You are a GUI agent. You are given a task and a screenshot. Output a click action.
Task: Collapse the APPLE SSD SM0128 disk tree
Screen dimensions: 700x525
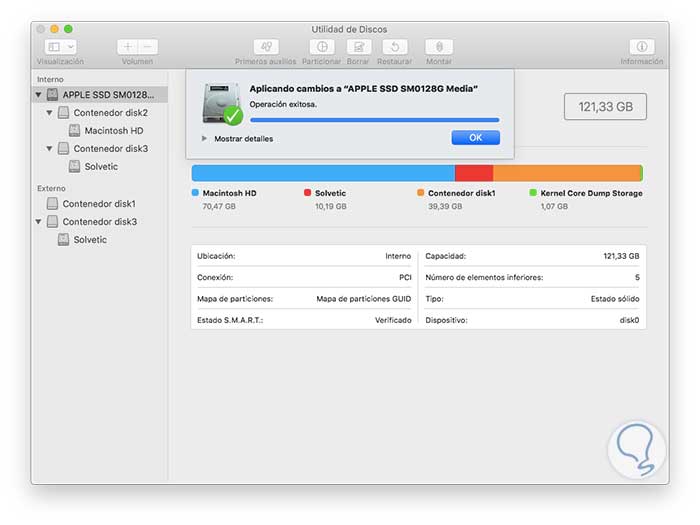(38, 95)
